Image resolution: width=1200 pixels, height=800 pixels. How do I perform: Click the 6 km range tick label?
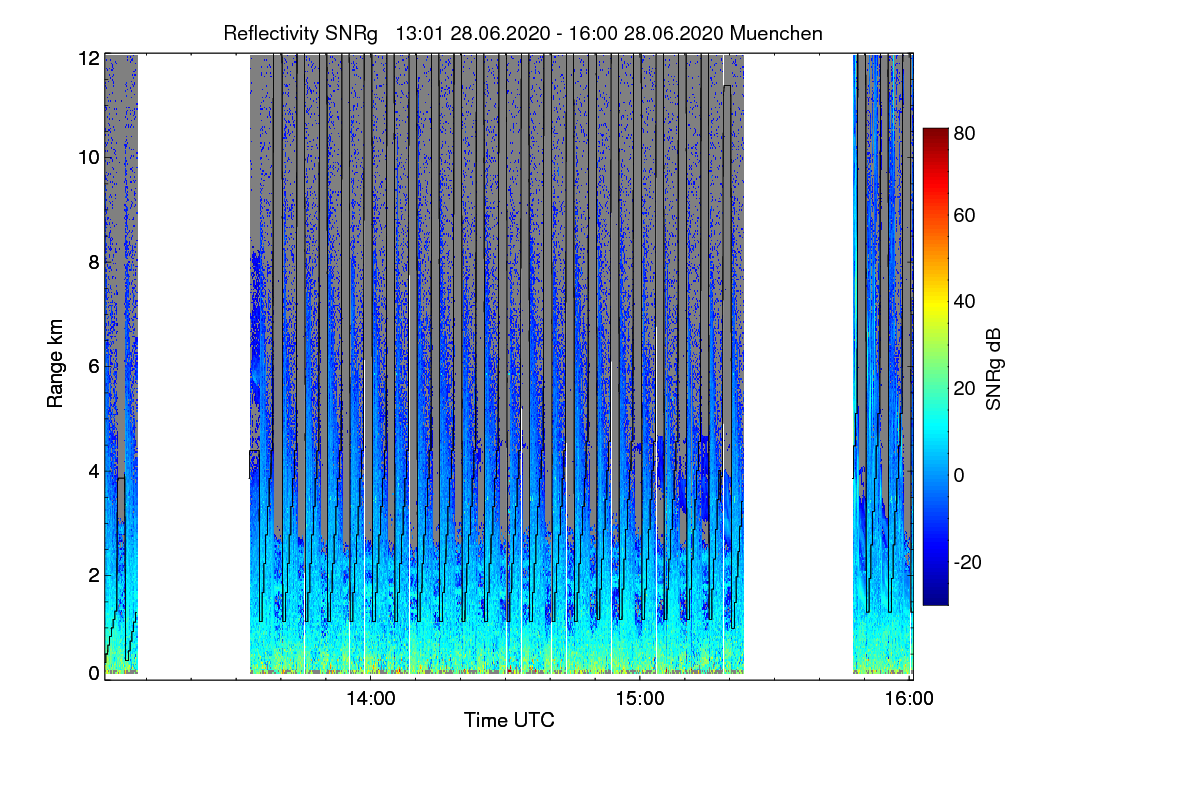pyautogui.click(x=94, y=366)
